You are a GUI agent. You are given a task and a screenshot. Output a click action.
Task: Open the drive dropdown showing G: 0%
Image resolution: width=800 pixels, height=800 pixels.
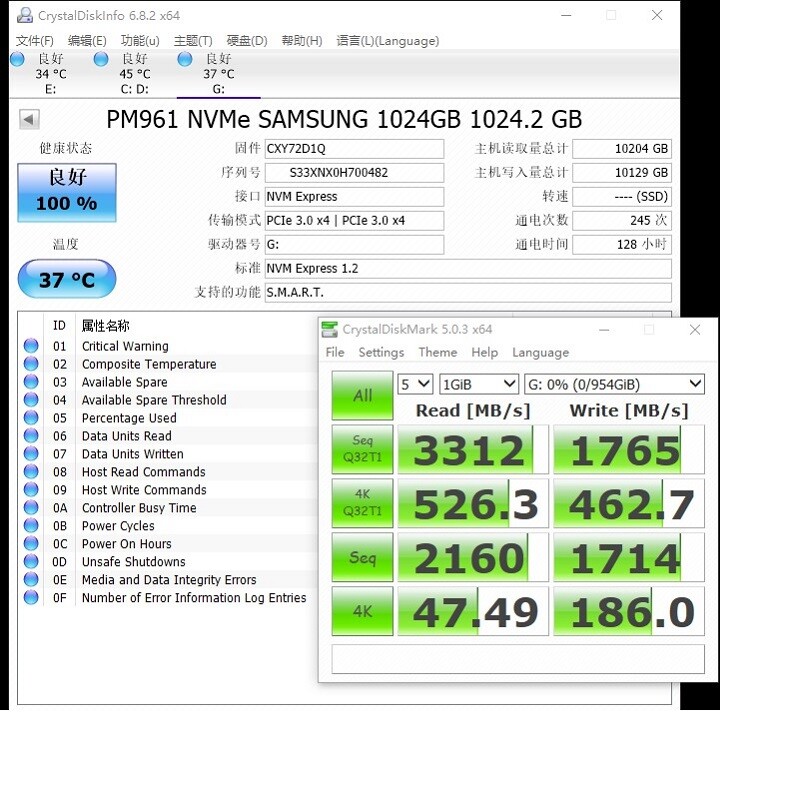click(x=614, y=384)
